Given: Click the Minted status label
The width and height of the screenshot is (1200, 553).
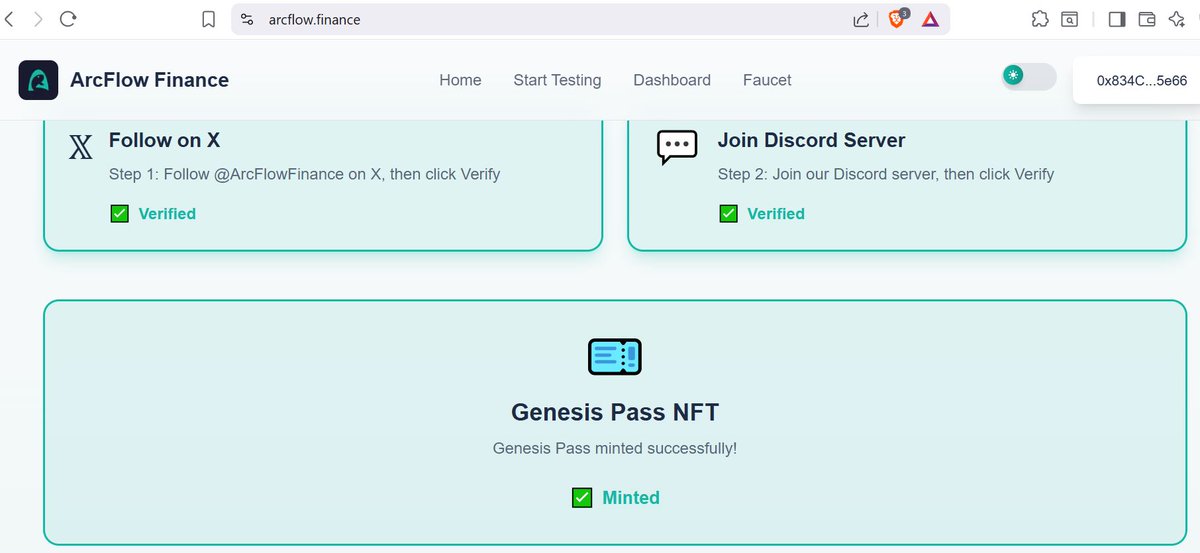Looking at the screenshot, I should 631,497.
